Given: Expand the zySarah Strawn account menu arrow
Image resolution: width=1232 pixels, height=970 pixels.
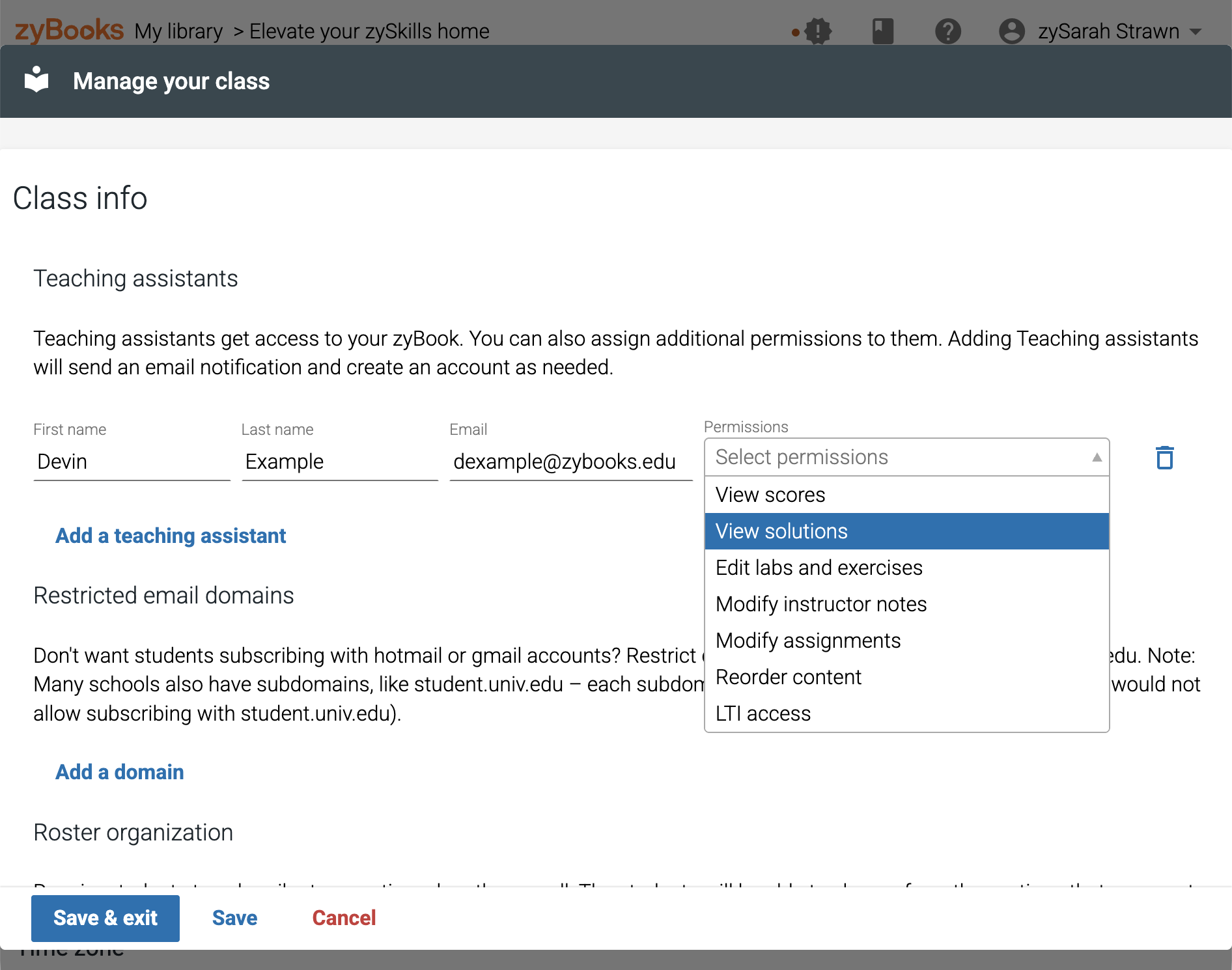Looking at the screenshot, I should pyautogui.click(x=1196, y=31).
